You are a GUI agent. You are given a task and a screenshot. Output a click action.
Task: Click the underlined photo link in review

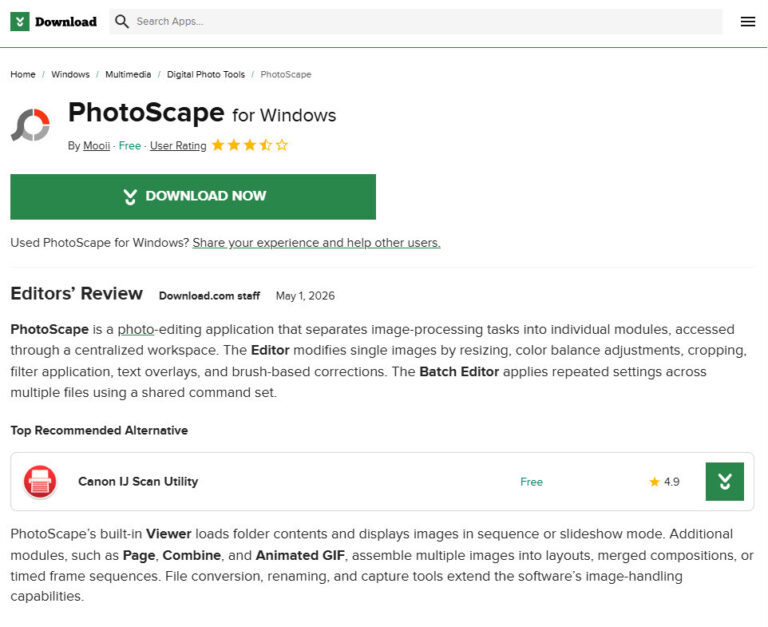136,330
